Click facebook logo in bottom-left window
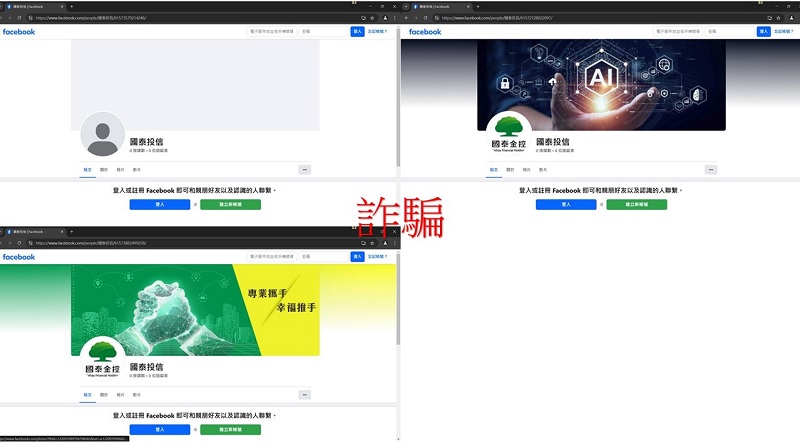This screenshot has height=444, width=800. (x=19, y=257)
